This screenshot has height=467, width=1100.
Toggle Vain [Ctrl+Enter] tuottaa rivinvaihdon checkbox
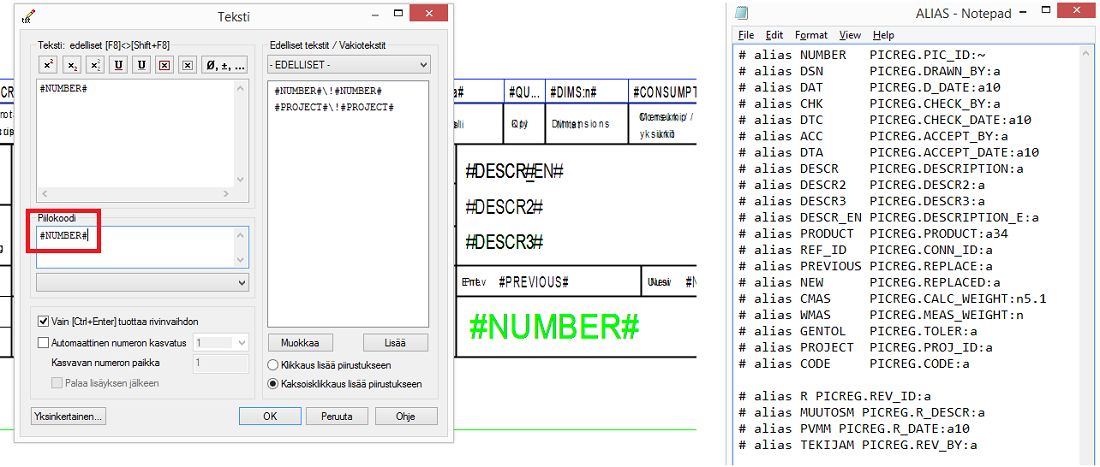click(x=43, y=321)
